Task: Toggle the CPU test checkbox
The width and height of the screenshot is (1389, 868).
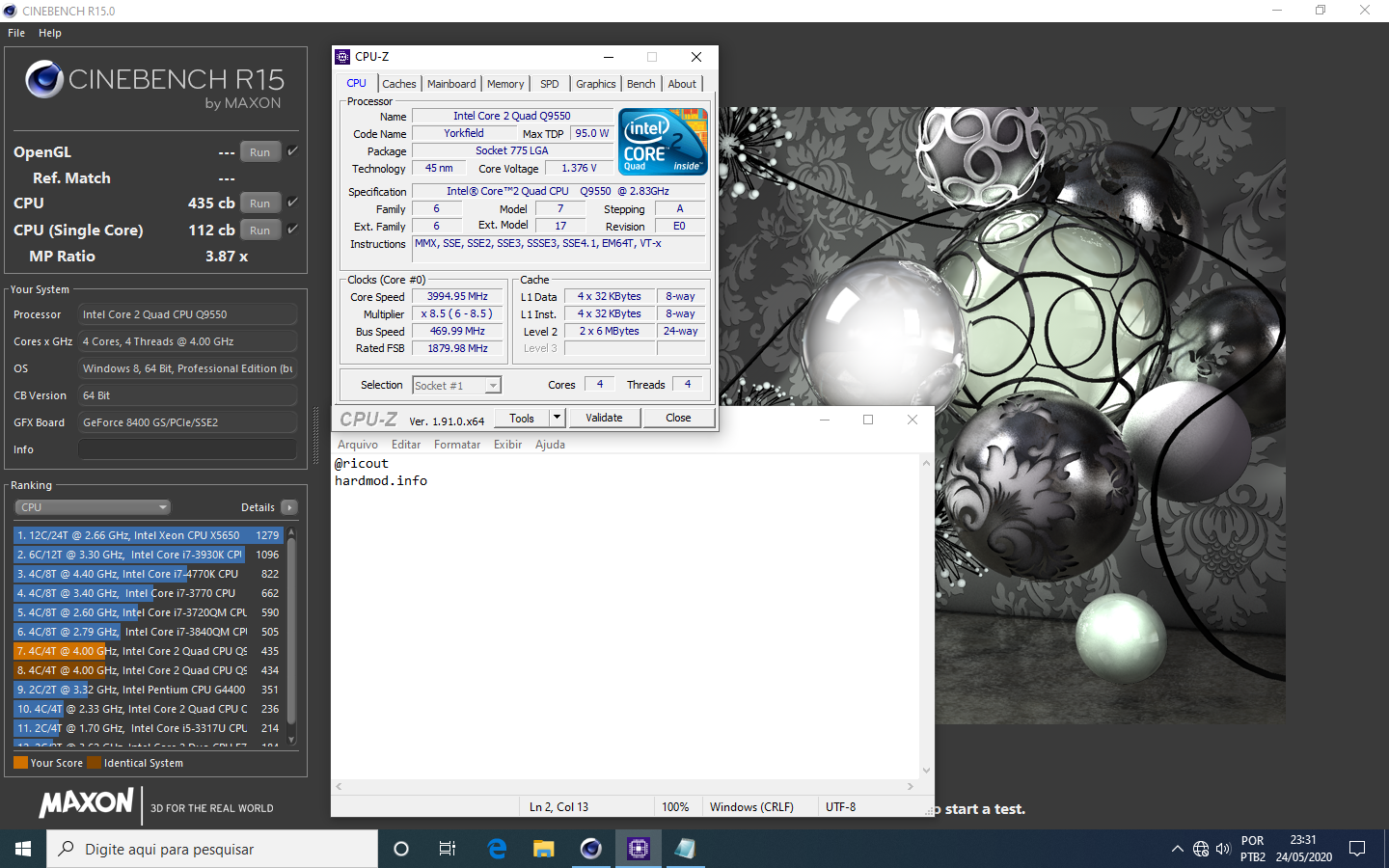Action: tap(292, 202)
